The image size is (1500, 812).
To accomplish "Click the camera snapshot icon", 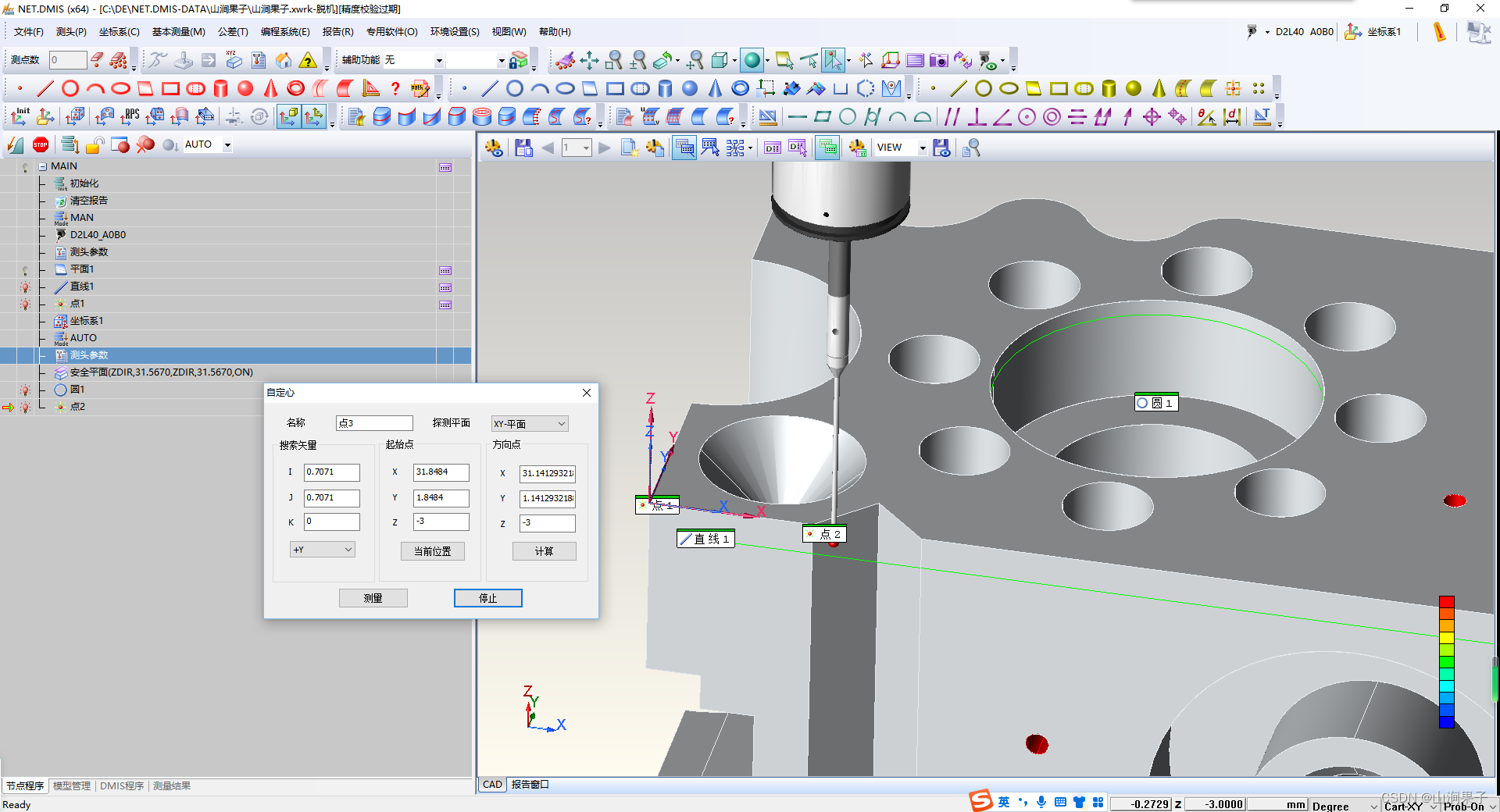I will (939, 60).
